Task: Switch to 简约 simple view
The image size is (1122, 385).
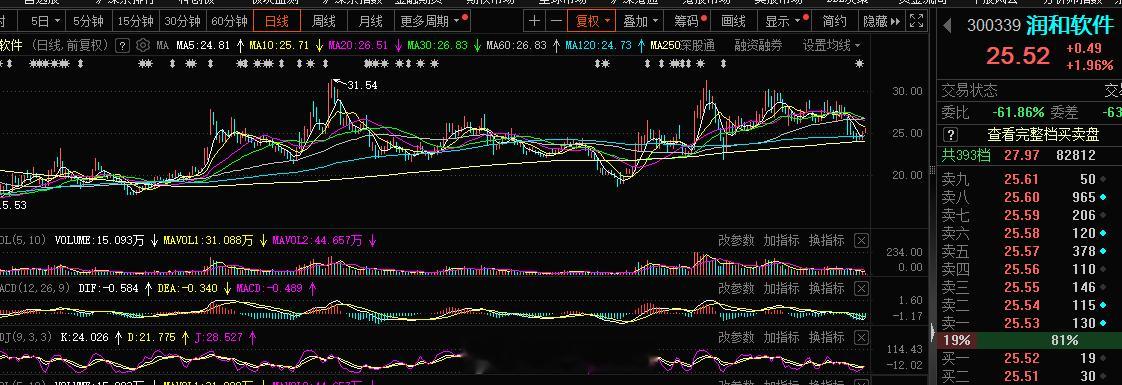Action: coord(835,21)
